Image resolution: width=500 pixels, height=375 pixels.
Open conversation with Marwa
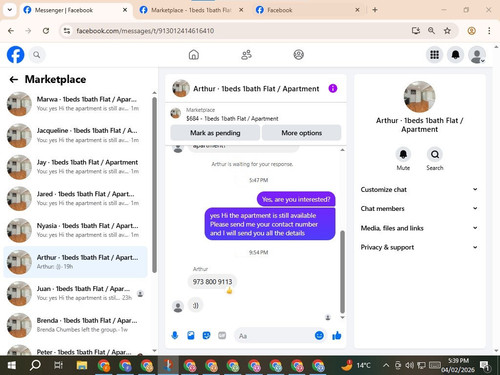75,104
